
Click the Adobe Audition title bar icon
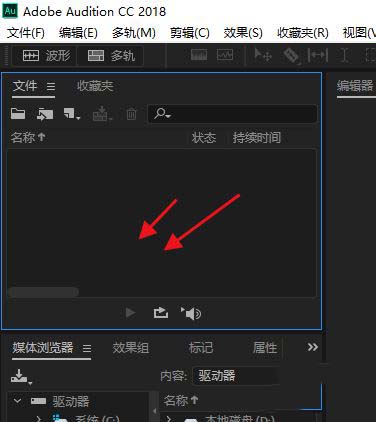click(x=10, y=11)
